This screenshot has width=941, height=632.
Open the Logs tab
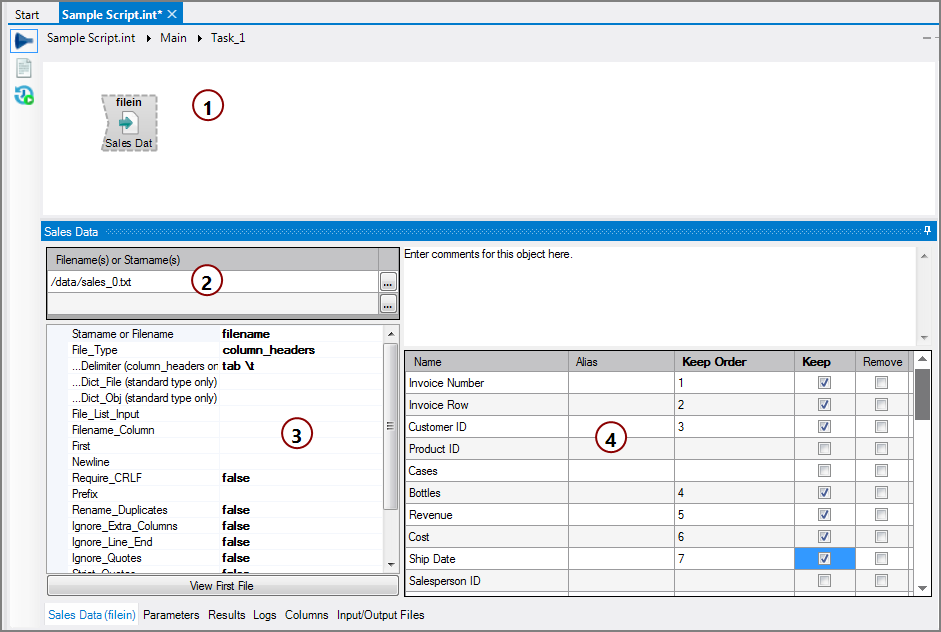pos(264,615)
